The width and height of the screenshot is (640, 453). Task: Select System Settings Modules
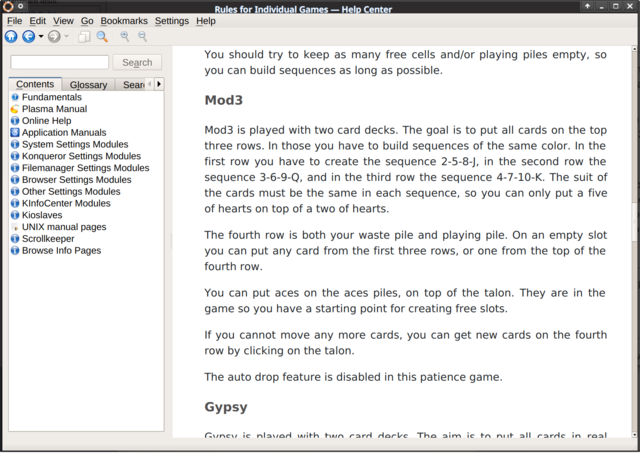point(75,144)
